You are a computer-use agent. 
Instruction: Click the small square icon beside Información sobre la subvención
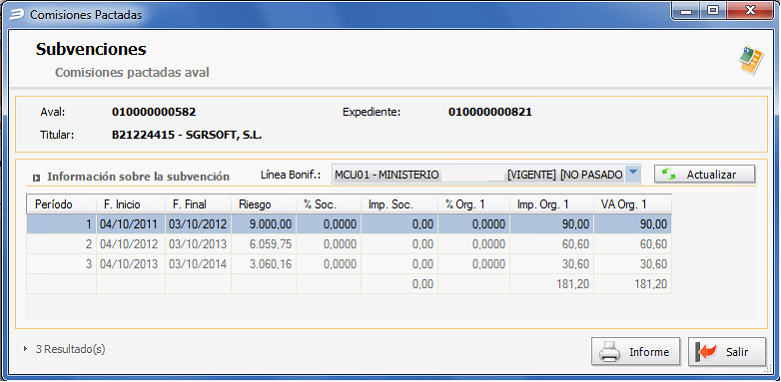36,177
